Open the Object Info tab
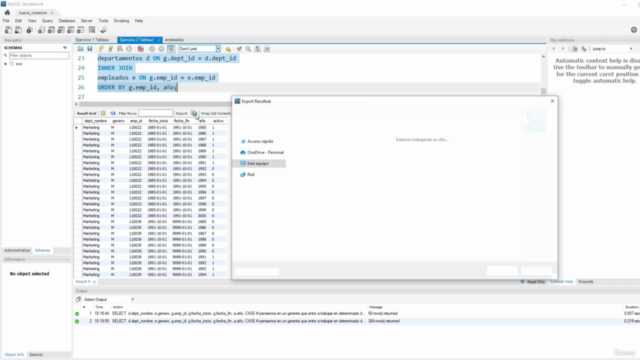640x360 pixels. pyautogui.click(x=14, y=355)
